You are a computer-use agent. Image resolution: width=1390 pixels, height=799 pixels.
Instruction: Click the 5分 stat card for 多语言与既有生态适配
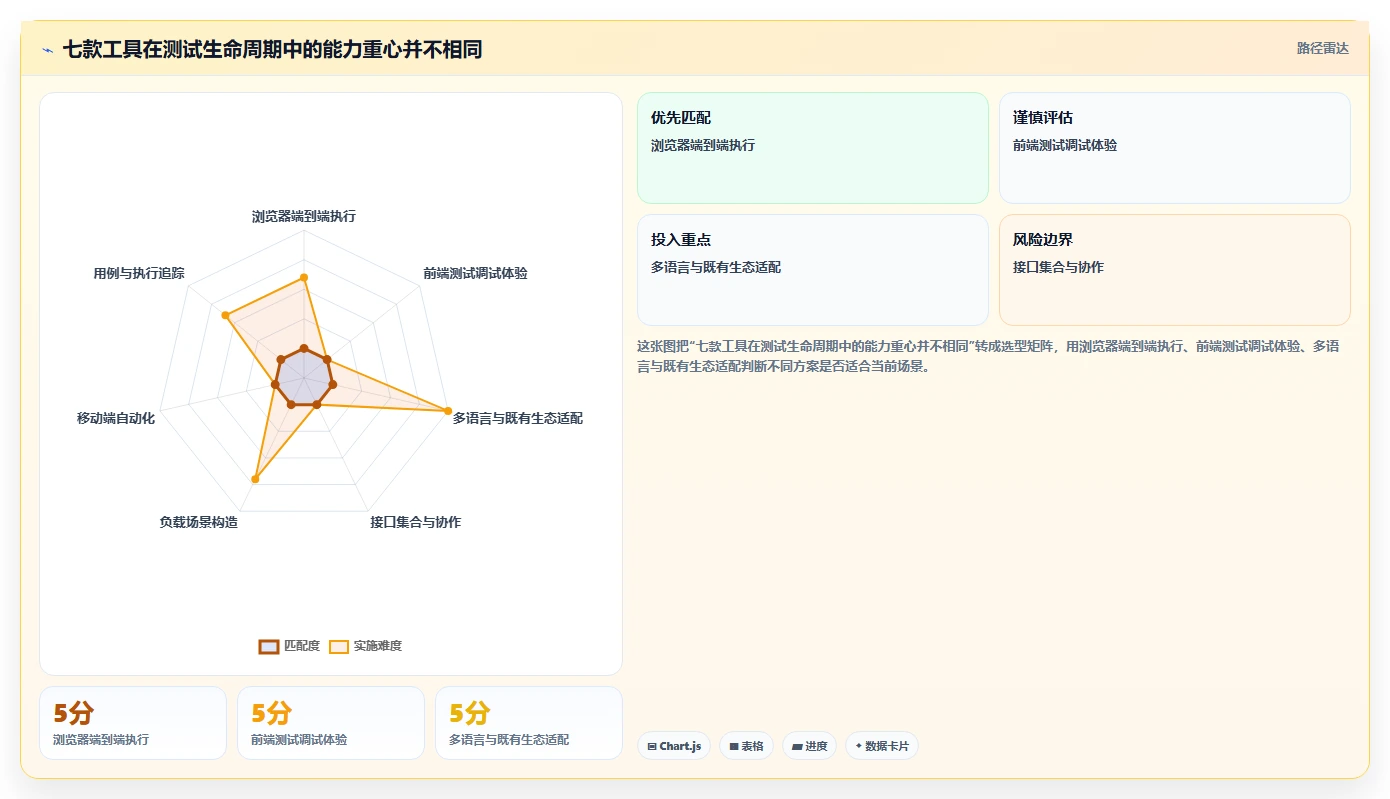(x=529, y=723)
